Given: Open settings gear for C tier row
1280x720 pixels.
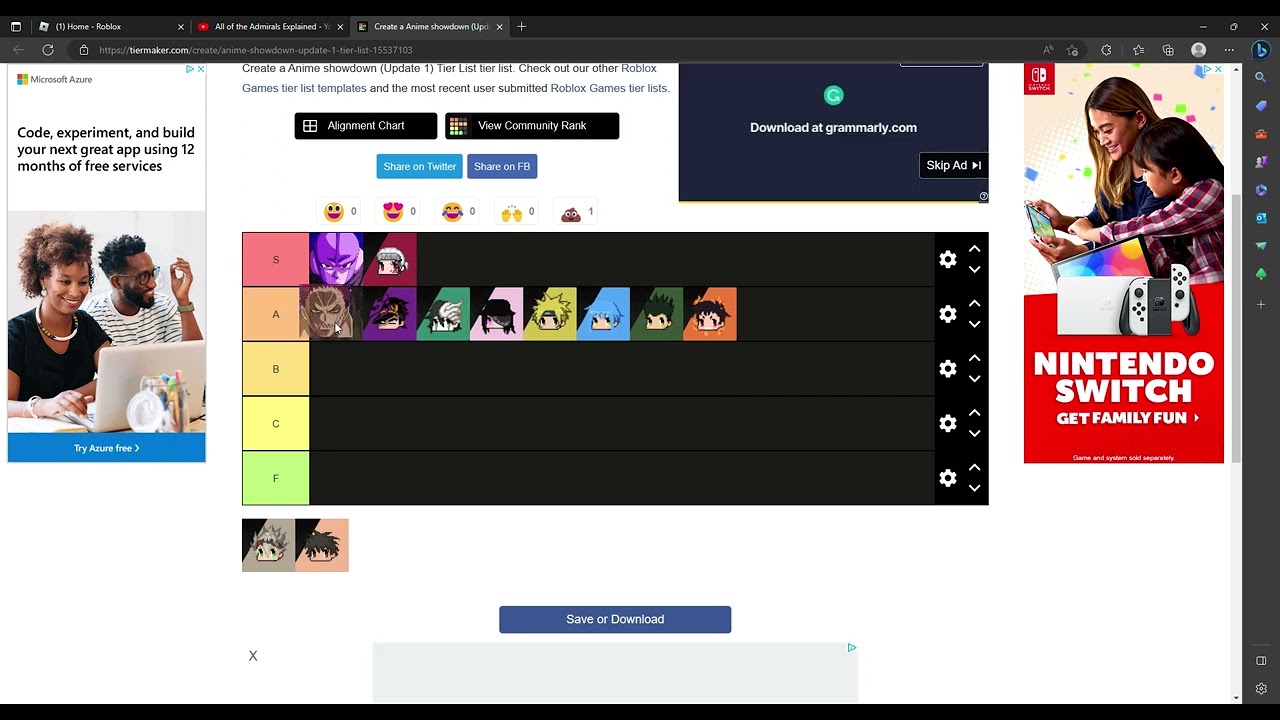Looking at the screenshot, I should [x=948, y=423].
